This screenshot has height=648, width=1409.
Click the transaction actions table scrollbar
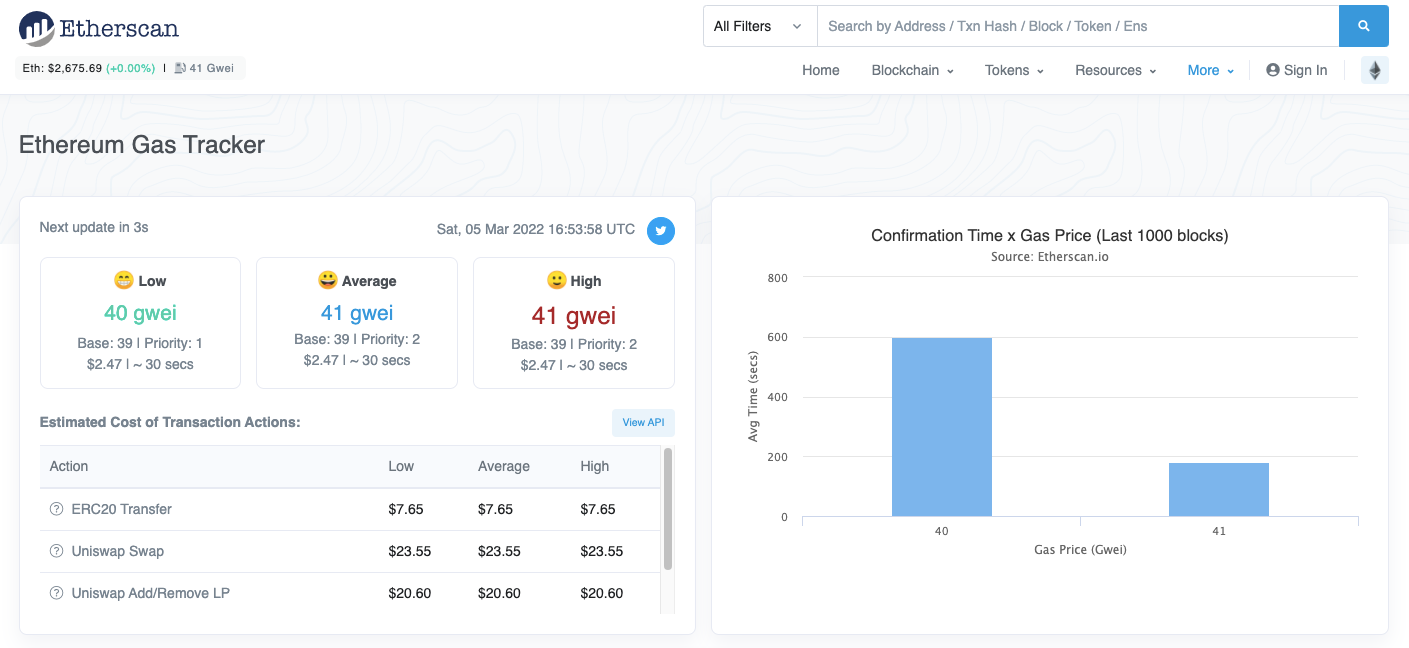[668, 508]
